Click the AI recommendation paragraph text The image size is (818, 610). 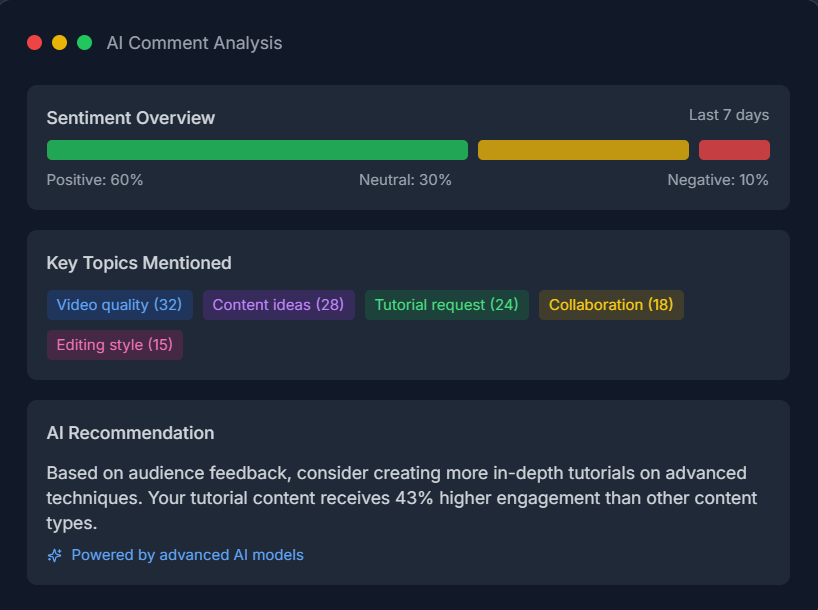(x=400, y=498)
